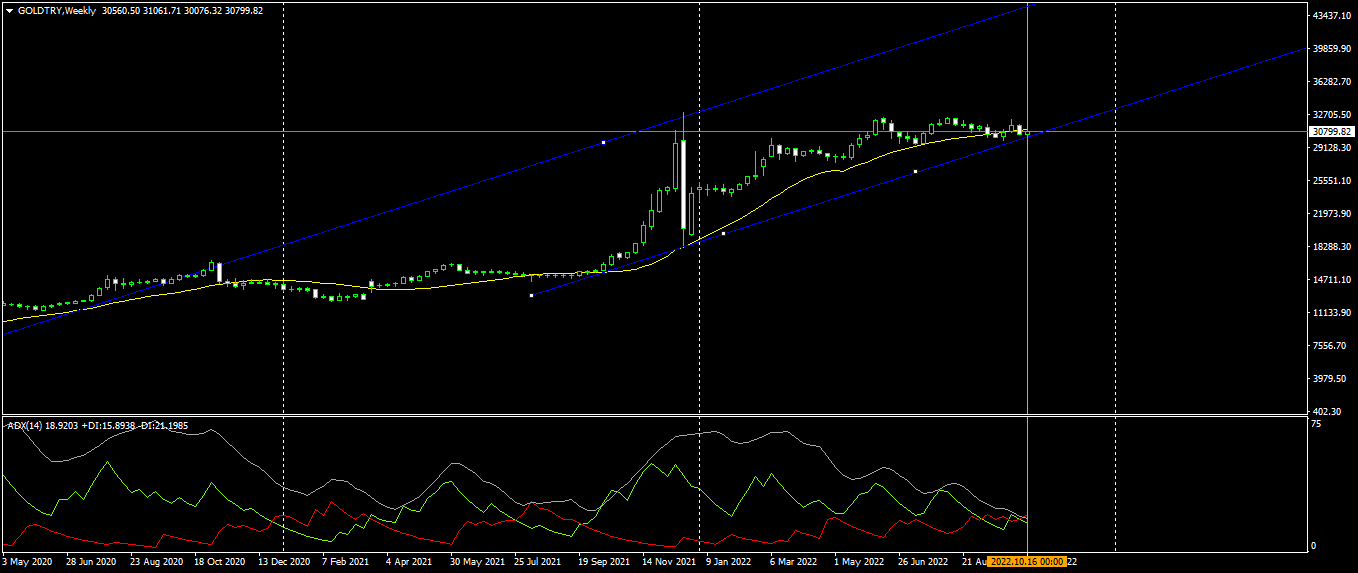Click the 0 level on ADX scale
The height and width of the screenshot is (573, 1358).
1315,545
